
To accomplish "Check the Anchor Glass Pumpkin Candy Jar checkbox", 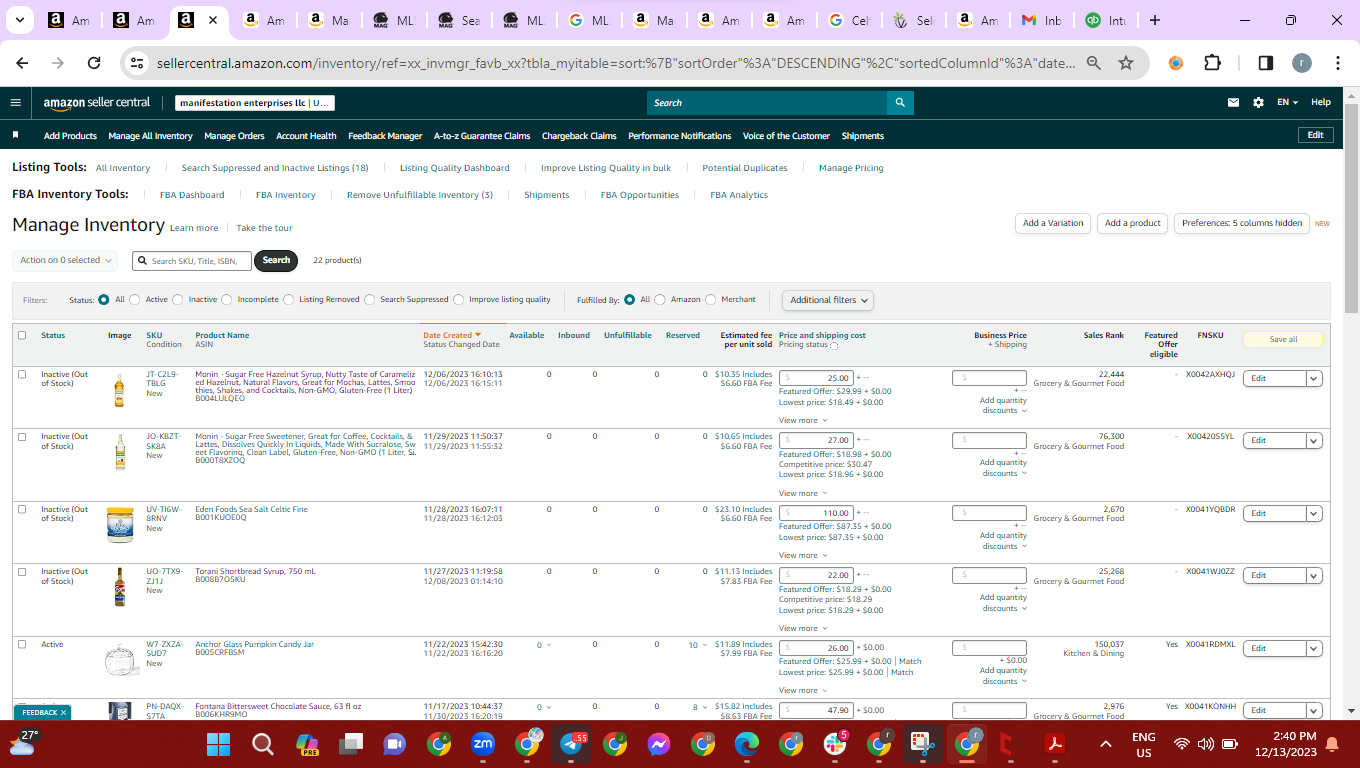I will pos(22,644).
